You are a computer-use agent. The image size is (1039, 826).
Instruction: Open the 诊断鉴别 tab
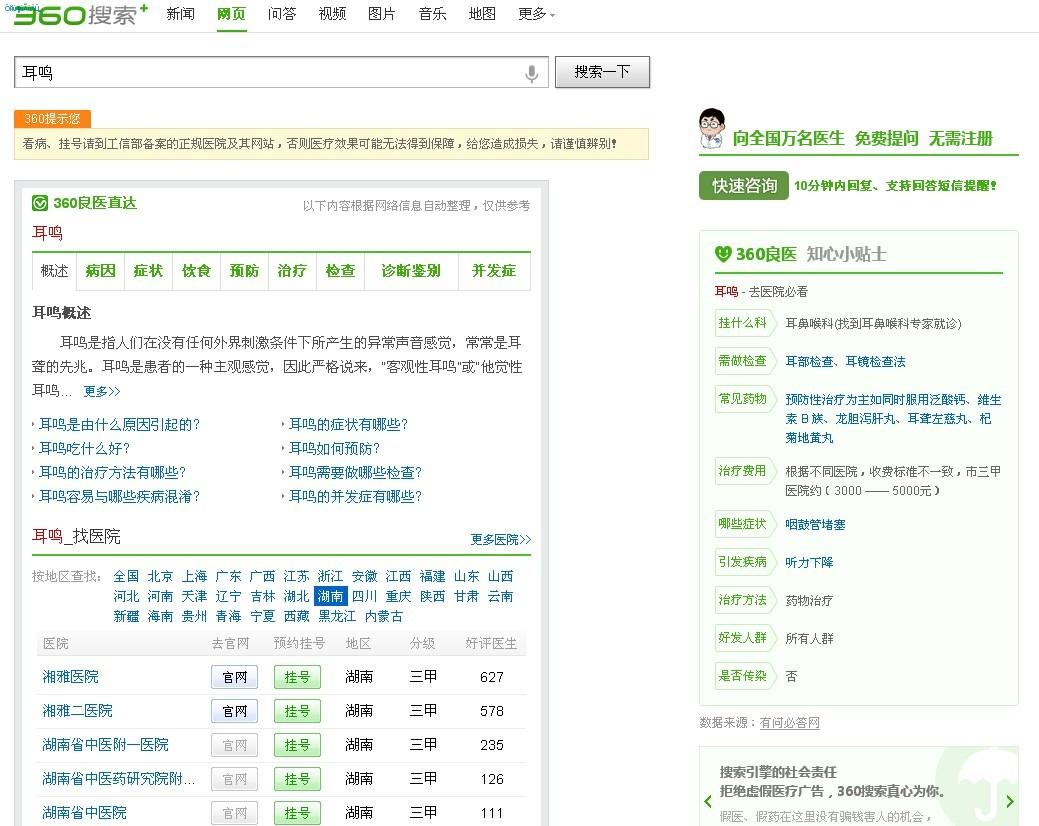410,271
